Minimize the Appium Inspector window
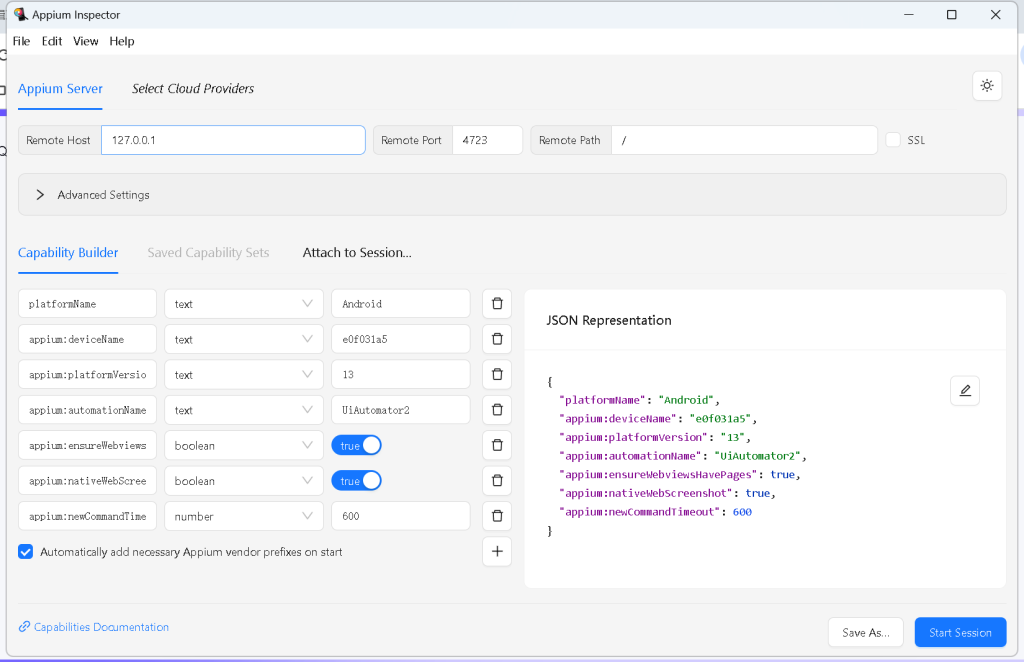The image size is (1024, 662). click(x=908, y=14)
